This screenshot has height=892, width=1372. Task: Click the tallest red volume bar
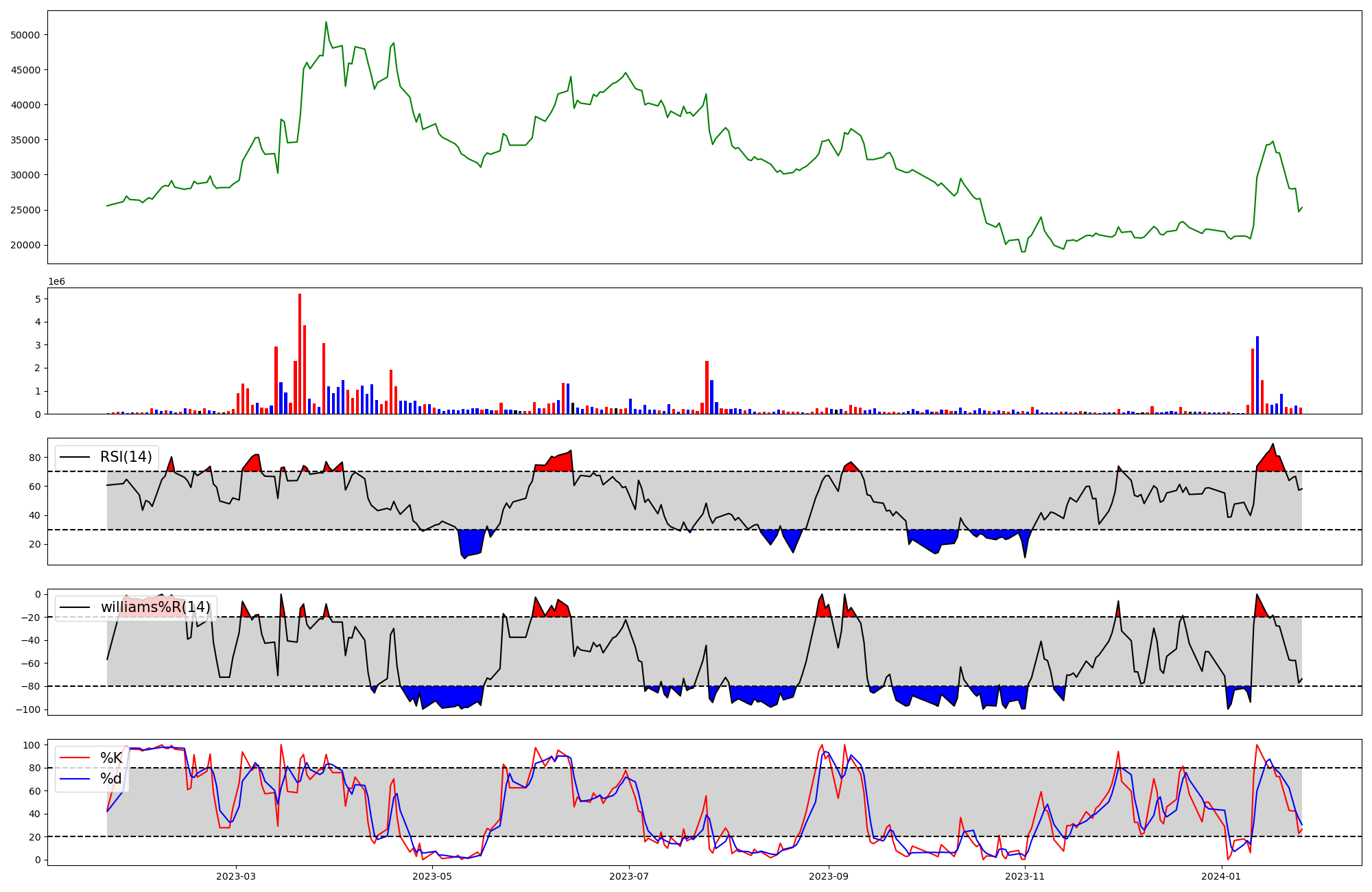tap(300, 353)
